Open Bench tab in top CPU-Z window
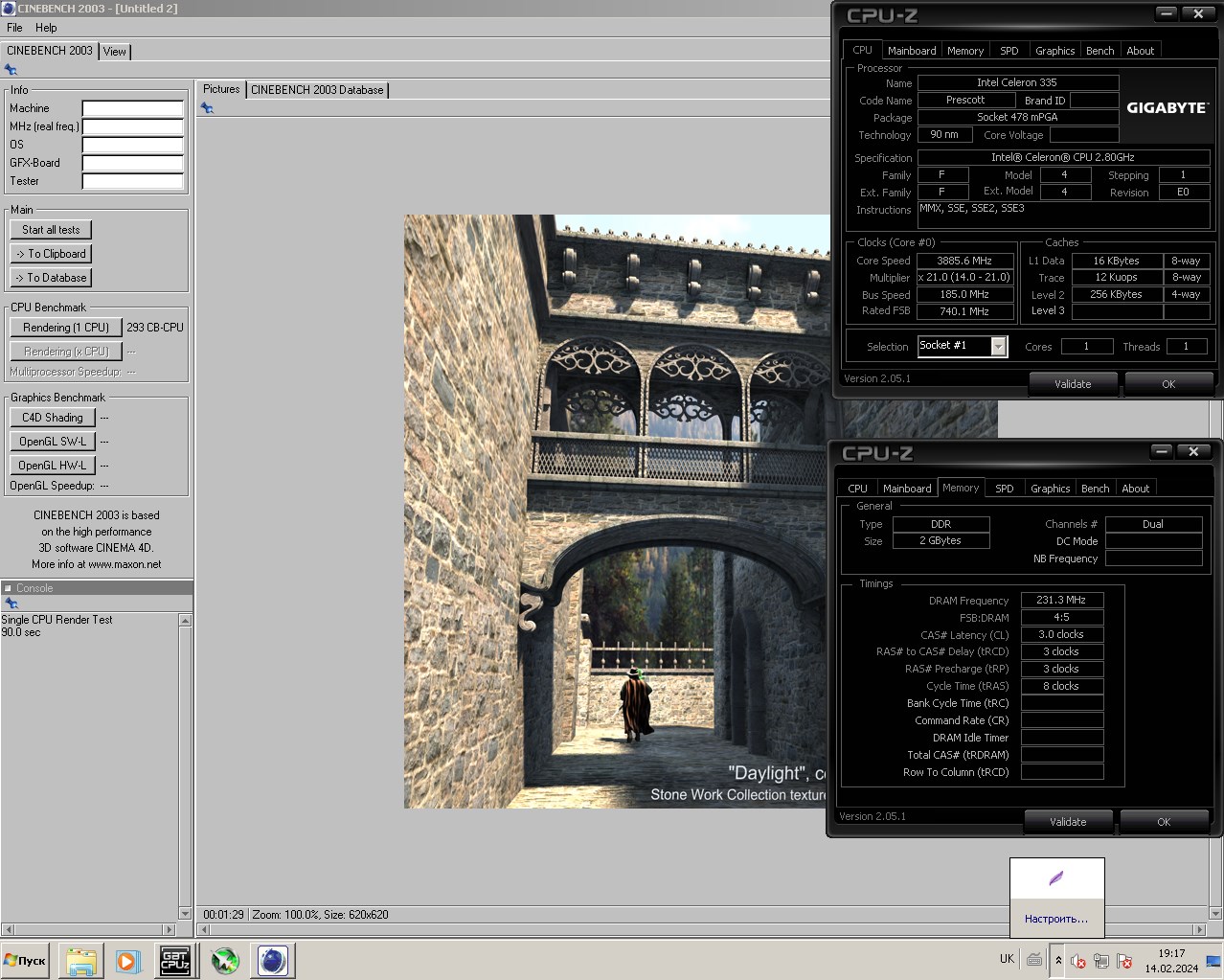 pos(1100,51)
